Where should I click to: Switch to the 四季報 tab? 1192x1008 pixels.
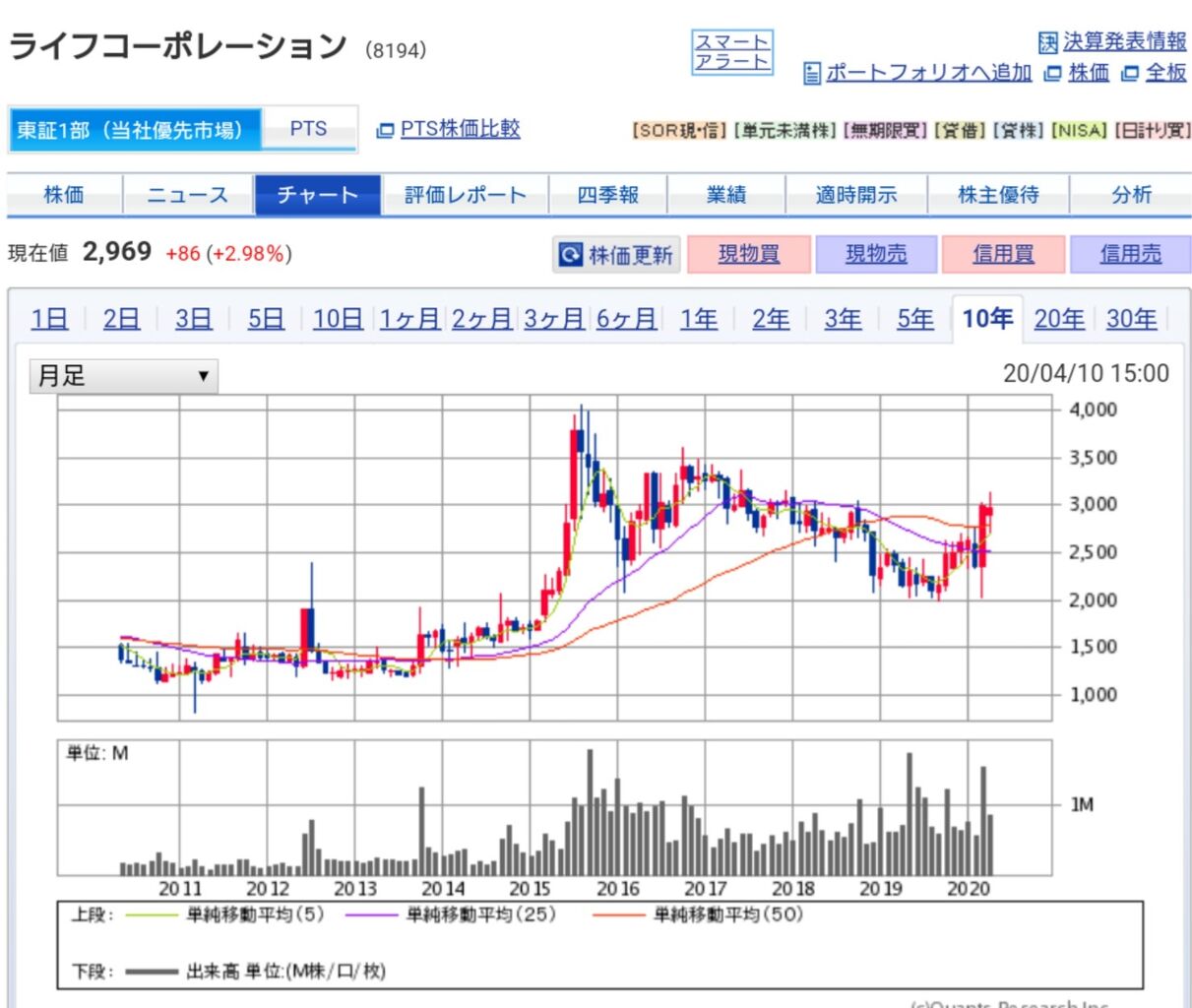coord(608,195)
